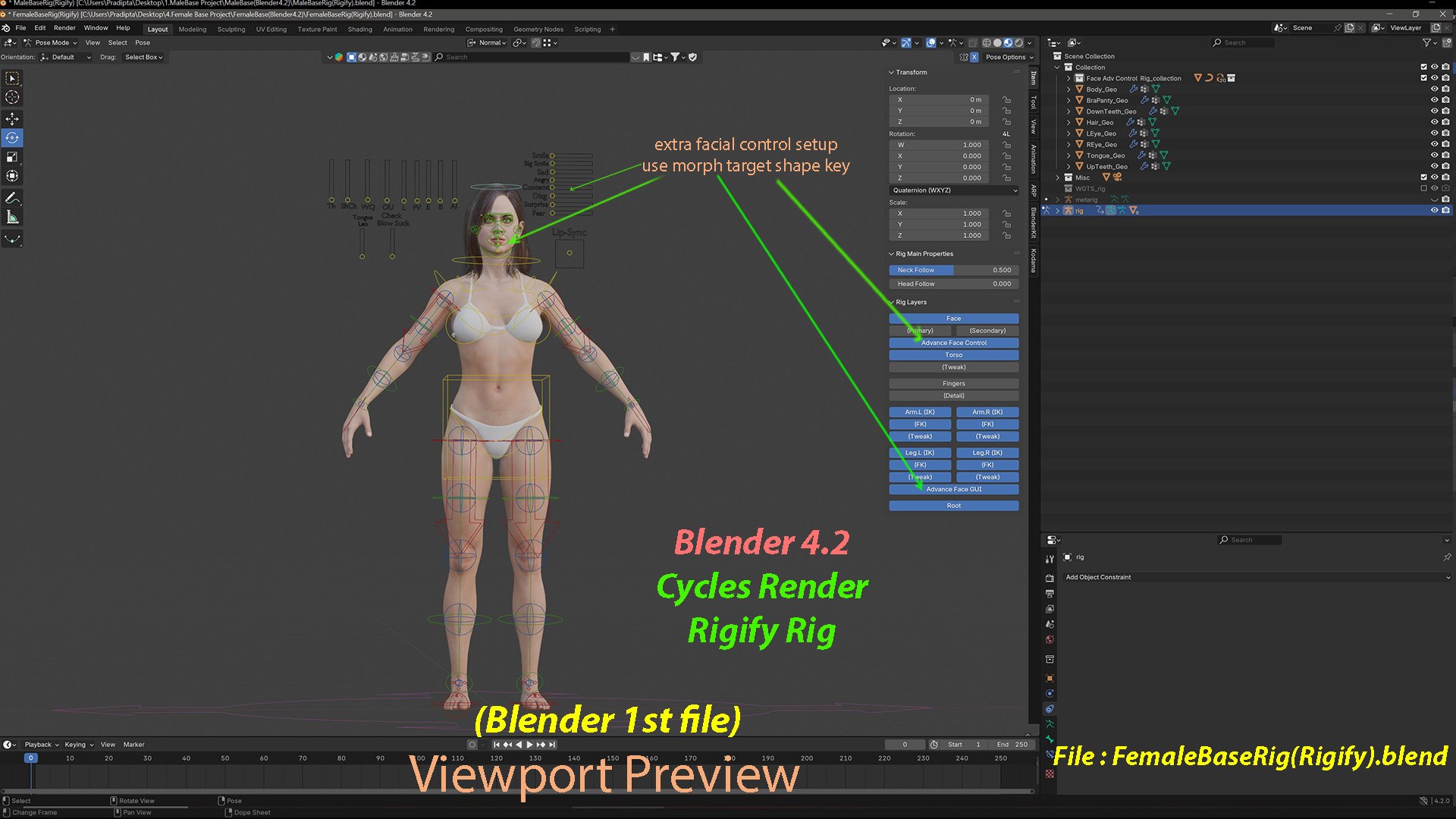Viewport: 1456px width, 819px height.
Task: Click the Scale X value field
Action: (937, 214)
